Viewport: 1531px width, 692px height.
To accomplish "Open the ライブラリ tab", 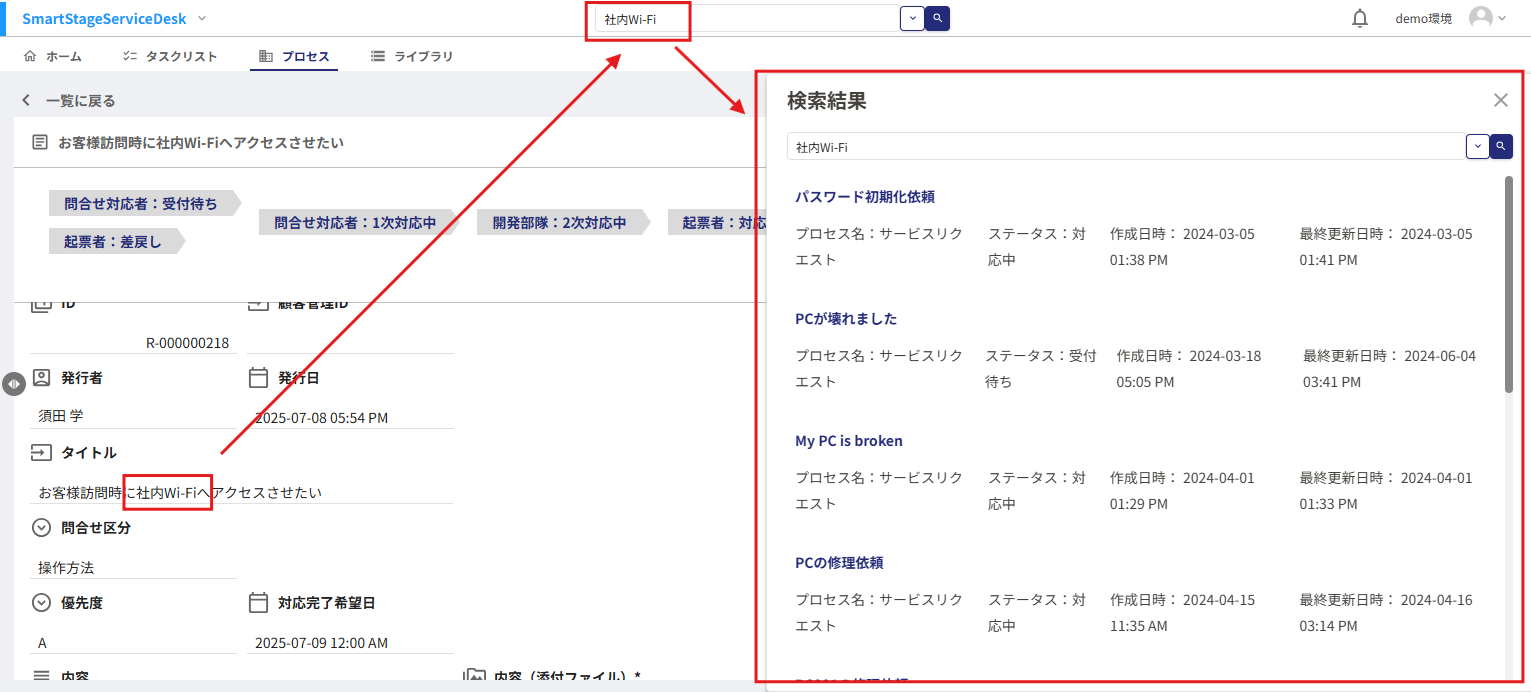I will point(412,57).
